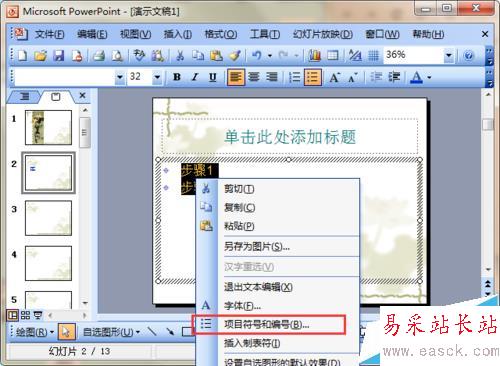Save presentation with the floppy disk icon
The height and width of the screenshot is (366, 500).
point(59,55)
